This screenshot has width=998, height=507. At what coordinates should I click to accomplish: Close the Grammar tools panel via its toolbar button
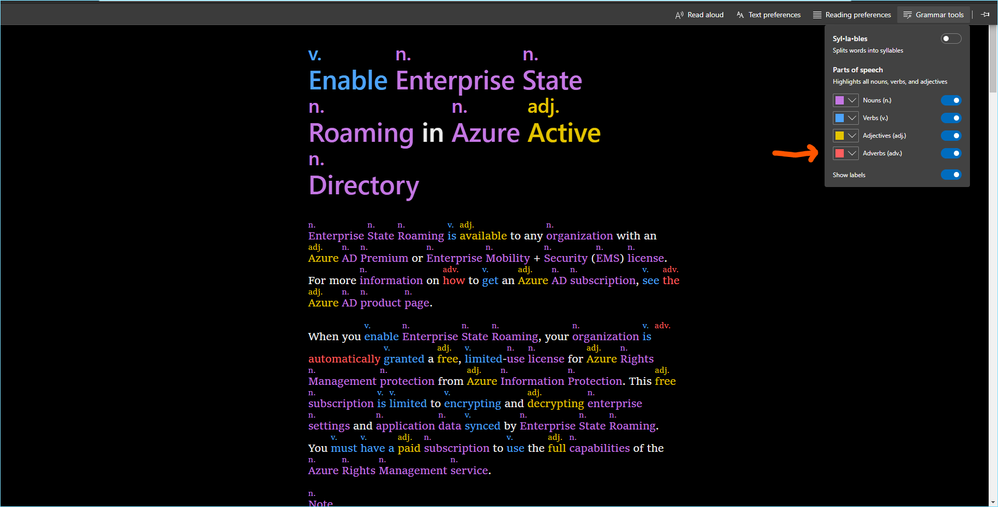click(933, 15)
